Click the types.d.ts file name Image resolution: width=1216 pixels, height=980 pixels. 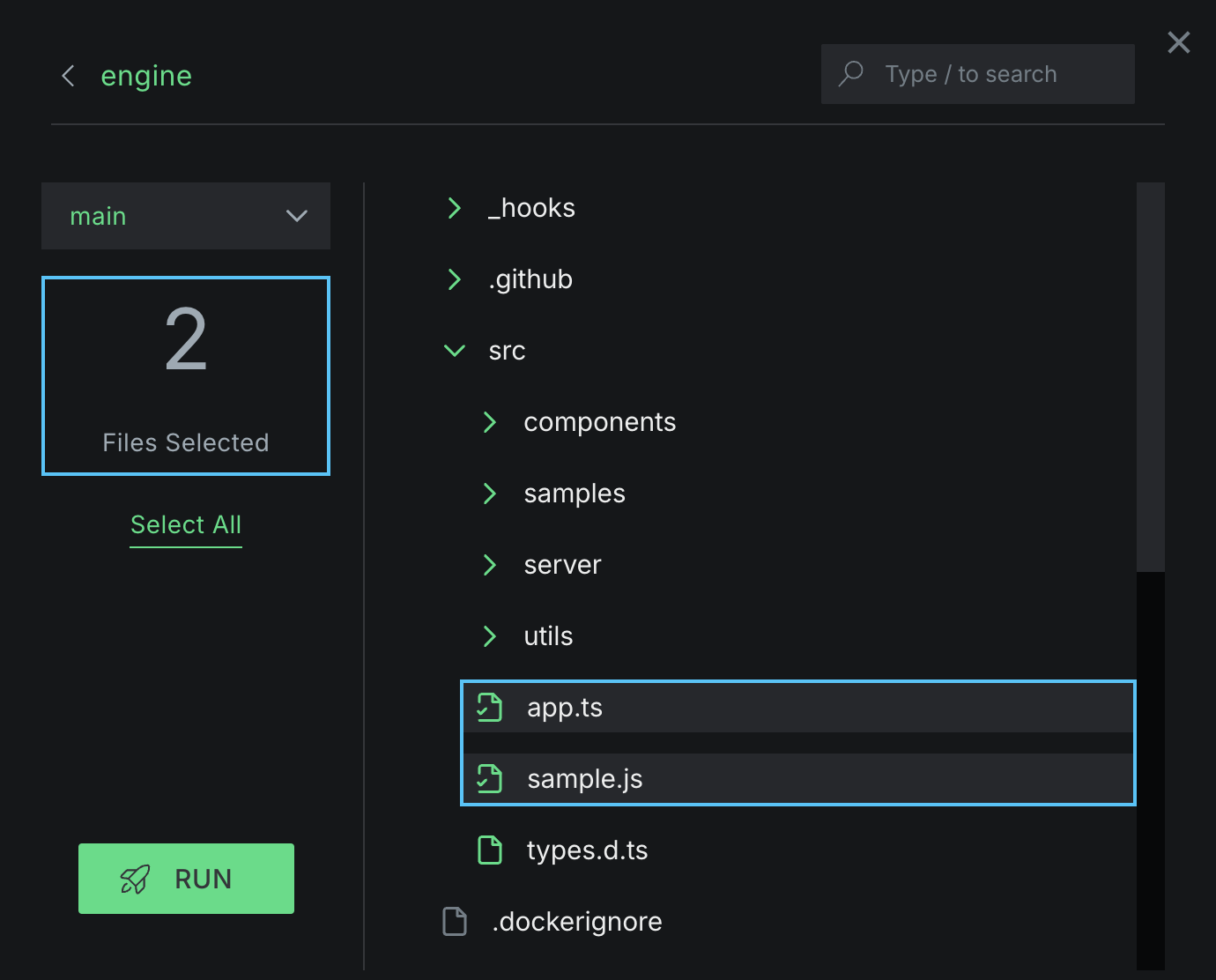click(587, 850)
